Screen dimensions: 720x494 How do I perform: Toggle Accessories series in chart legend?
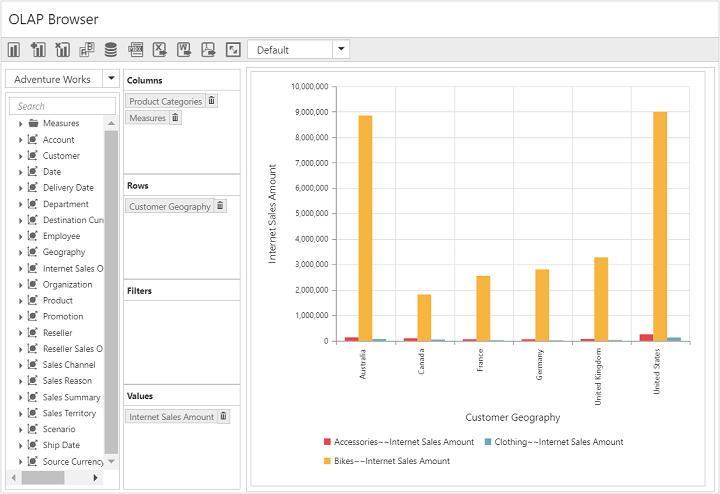[398, 442]
